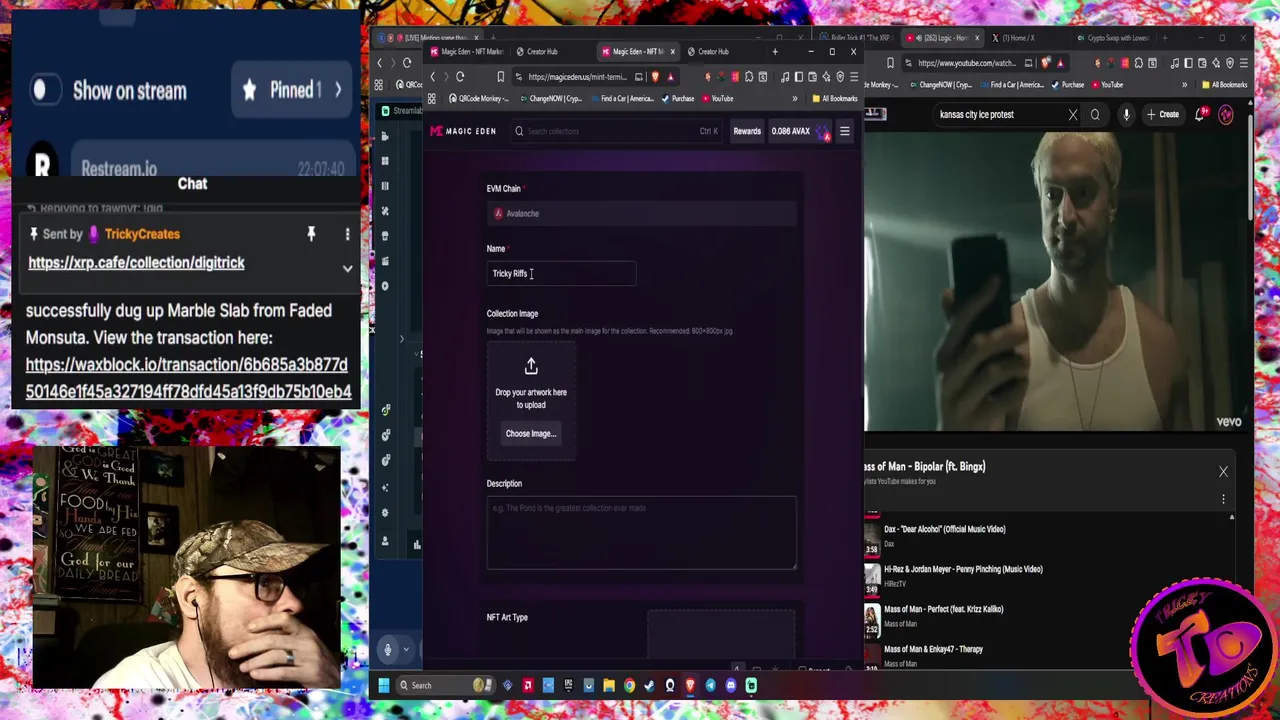Image resolution: width=1280 pixels, height=720 pixels.
Task: Click the YouTube voice search microphone
Action: [1126, 114]
